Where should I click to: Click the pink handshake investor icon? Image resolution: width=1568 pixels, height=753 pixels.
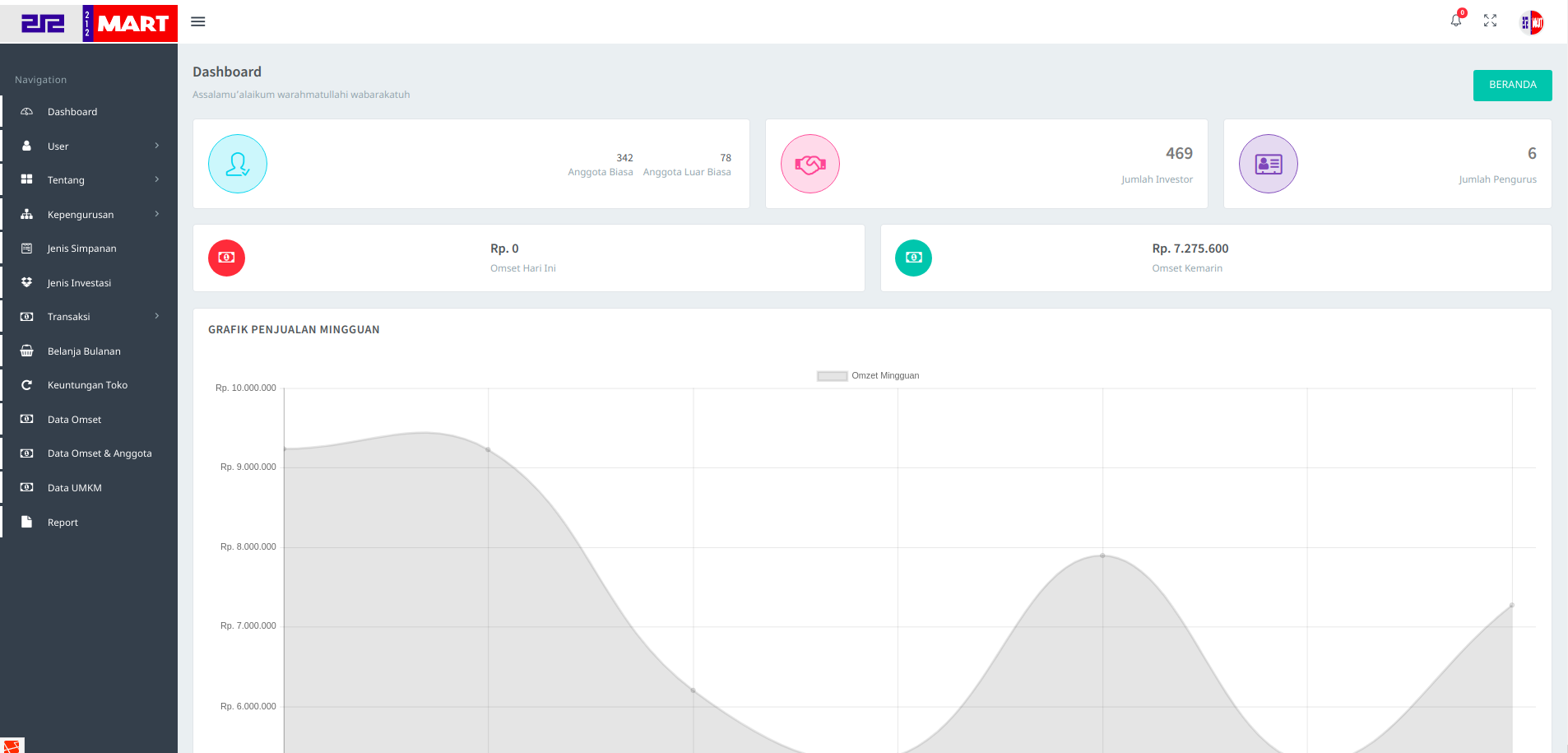pos(810,164)
